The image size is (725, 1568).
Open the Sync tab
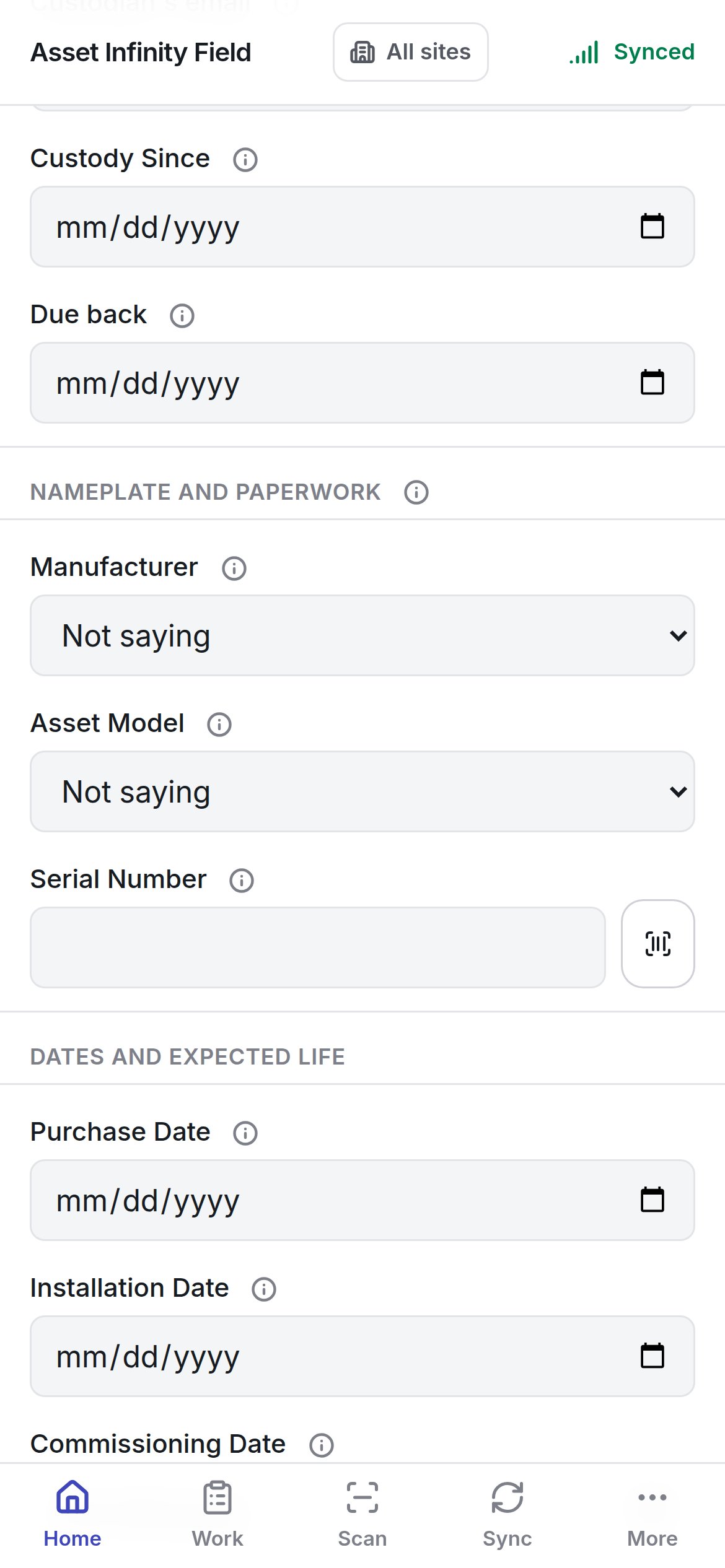pos(507,1514)
